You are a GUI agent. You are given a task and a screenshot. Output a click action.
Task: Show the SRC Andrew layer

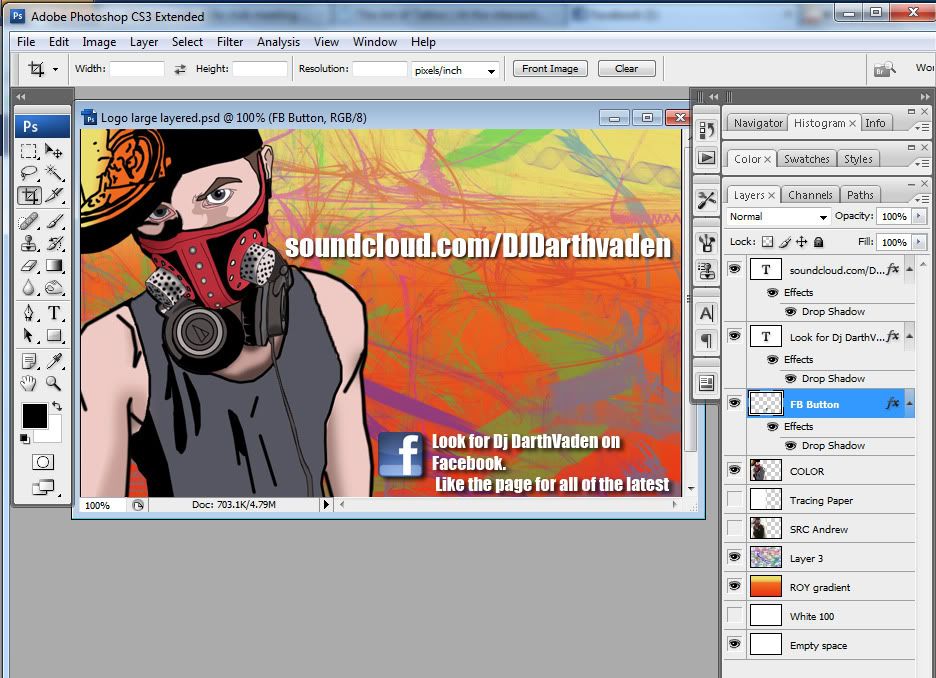point(735,528)
